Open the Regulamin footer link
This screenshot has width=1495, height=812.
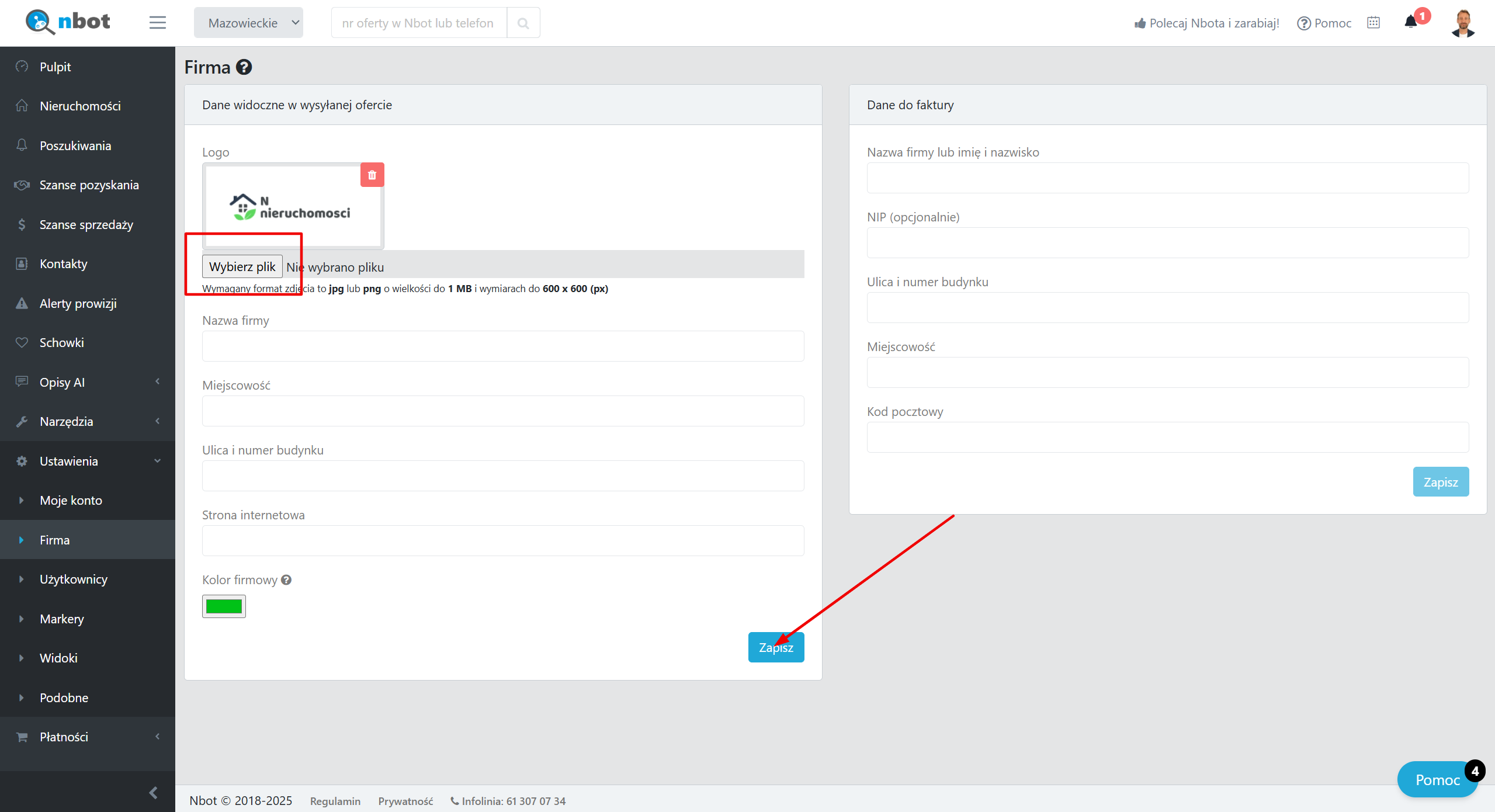[335, 801]
